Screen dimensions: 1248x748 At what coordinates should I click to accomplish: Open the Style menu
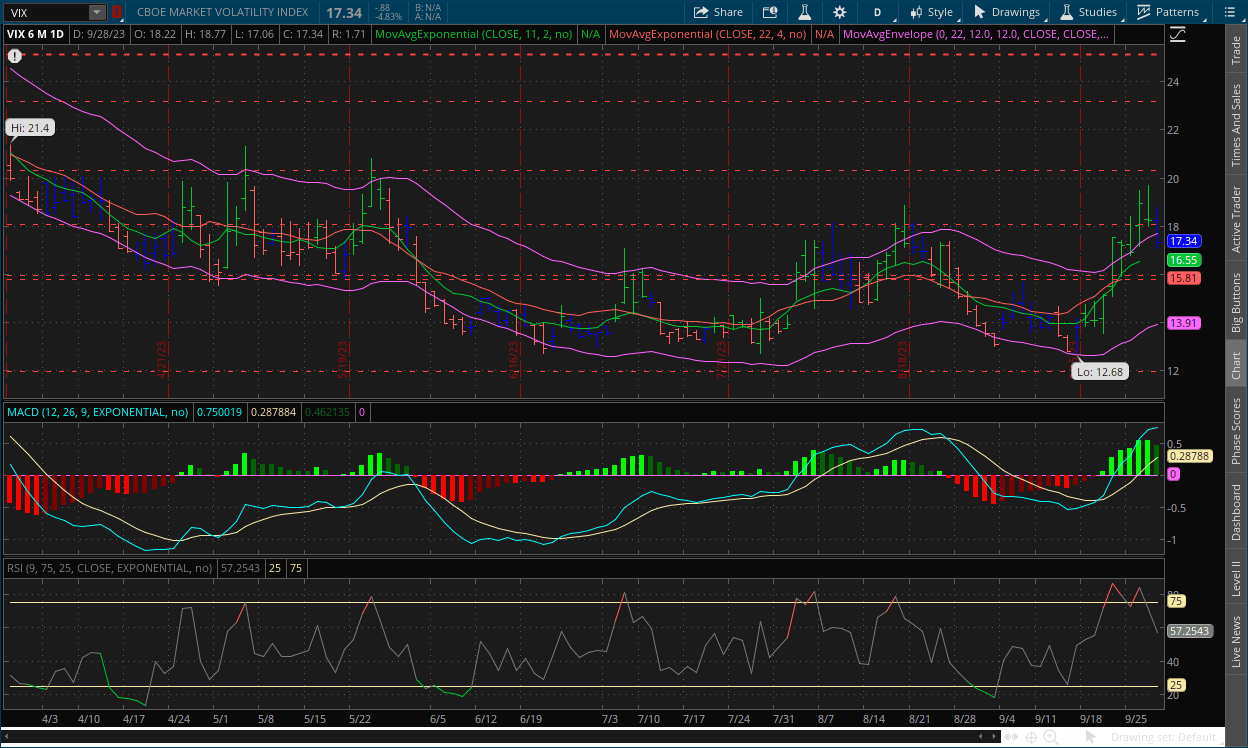930,12
